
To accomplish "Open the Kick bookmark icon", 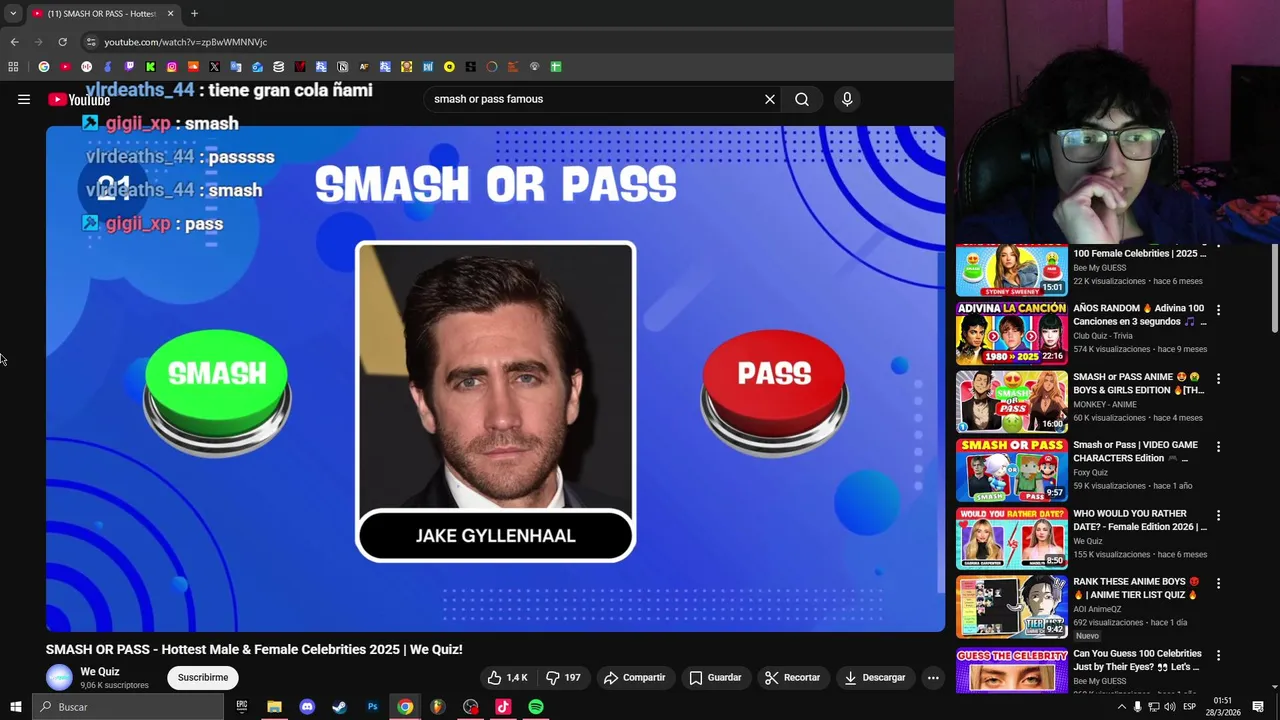I will coord(150,67).
